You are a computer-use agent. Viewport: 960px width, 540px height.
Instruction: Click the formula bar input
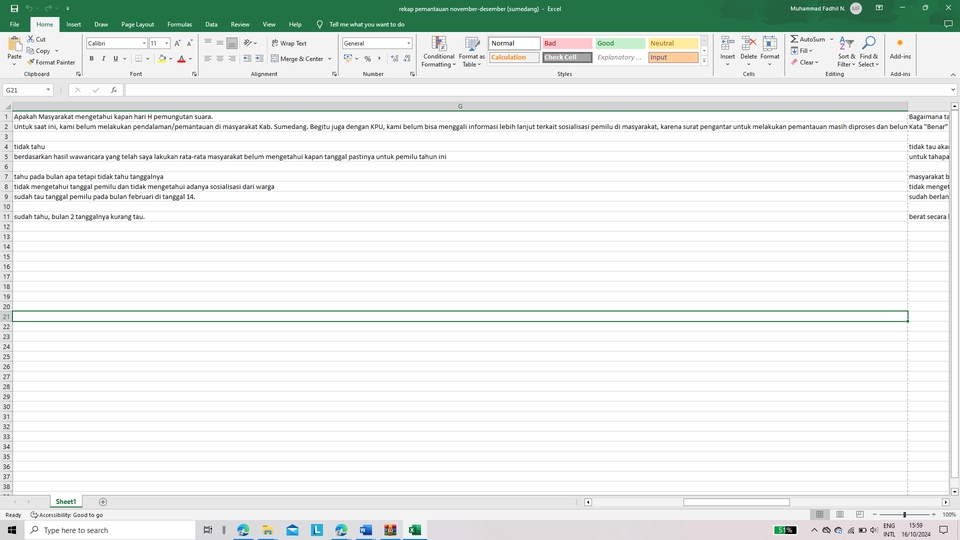coord(539,90)
